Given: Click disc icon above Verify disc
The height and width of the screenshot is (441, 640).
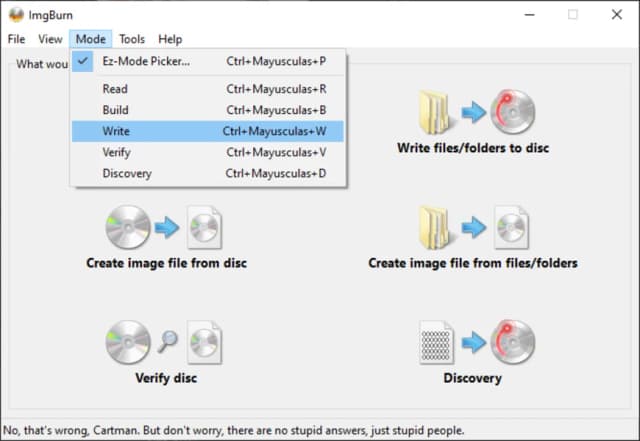Looking at the screenshot, I should tap(128, 342).
